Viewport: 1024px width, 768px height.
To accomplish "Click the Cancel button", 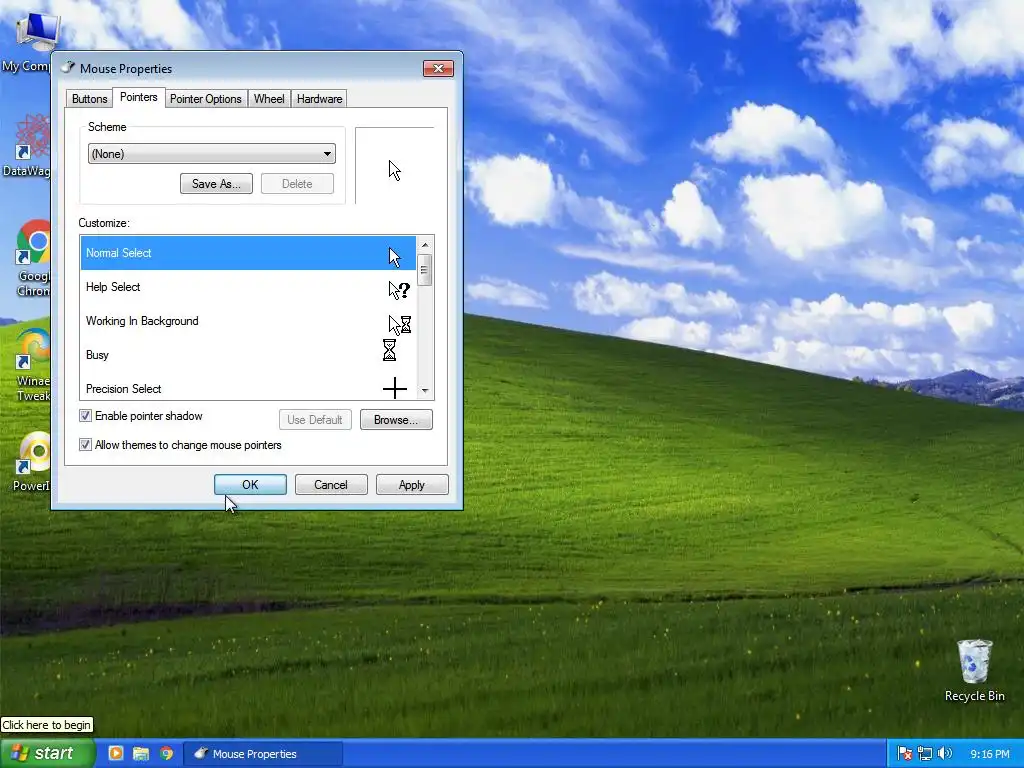I will click(x=331, y=485).
